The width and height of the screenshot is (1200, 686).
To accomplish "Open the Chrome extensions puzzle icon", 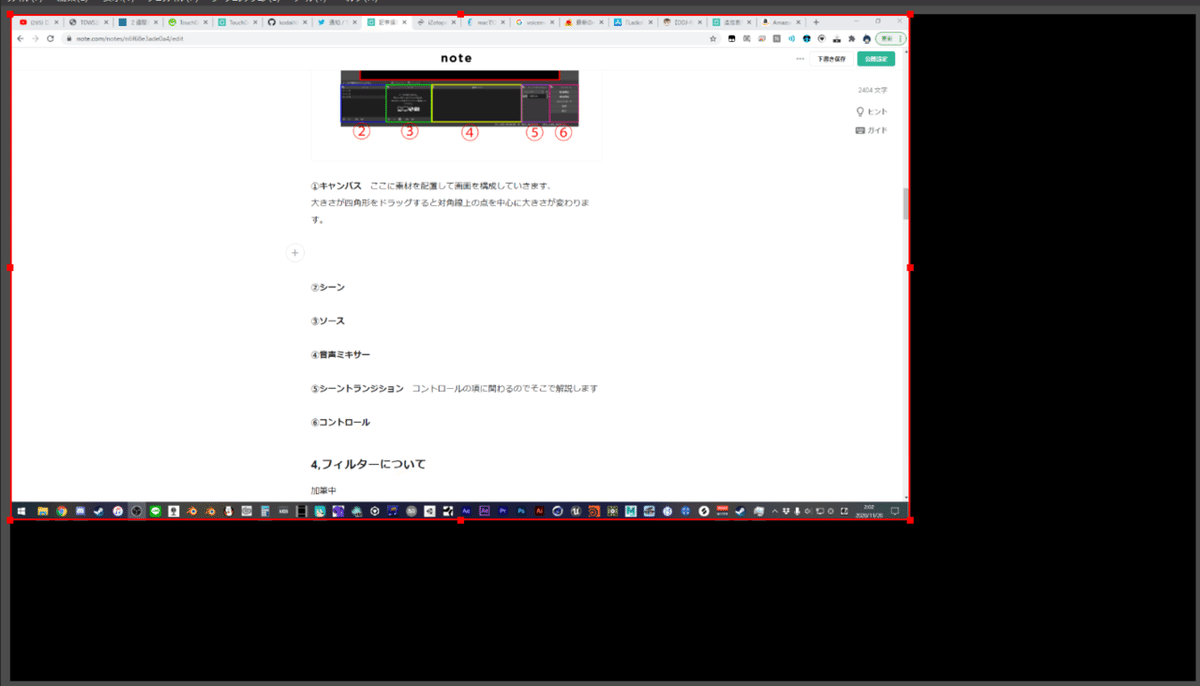I will click(851, 38).
